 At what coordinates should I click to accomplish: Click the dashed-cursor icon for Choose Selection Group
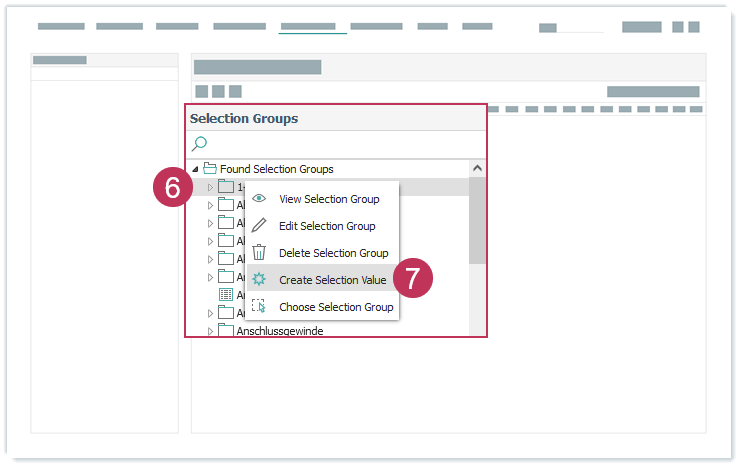(259, 307)
